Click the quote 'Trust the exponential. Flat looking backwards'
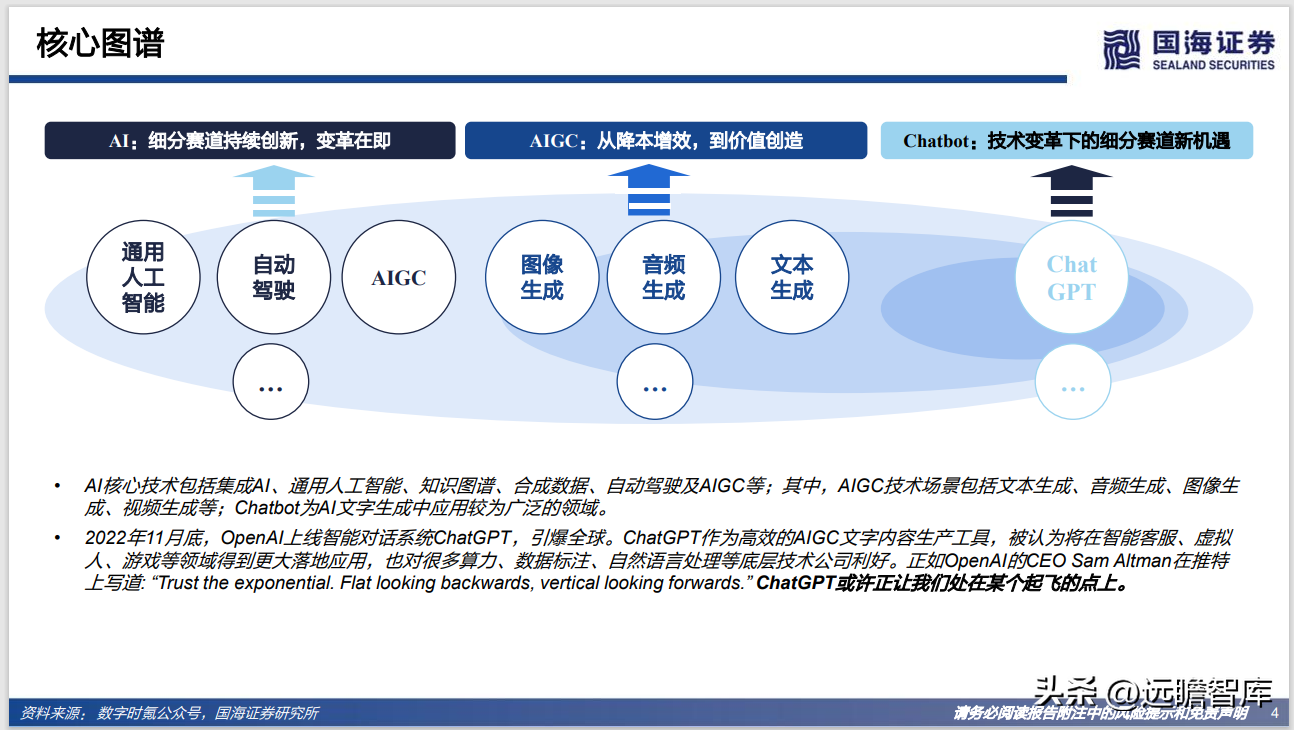The image size is (1294, 730). (x=454, y=583)
